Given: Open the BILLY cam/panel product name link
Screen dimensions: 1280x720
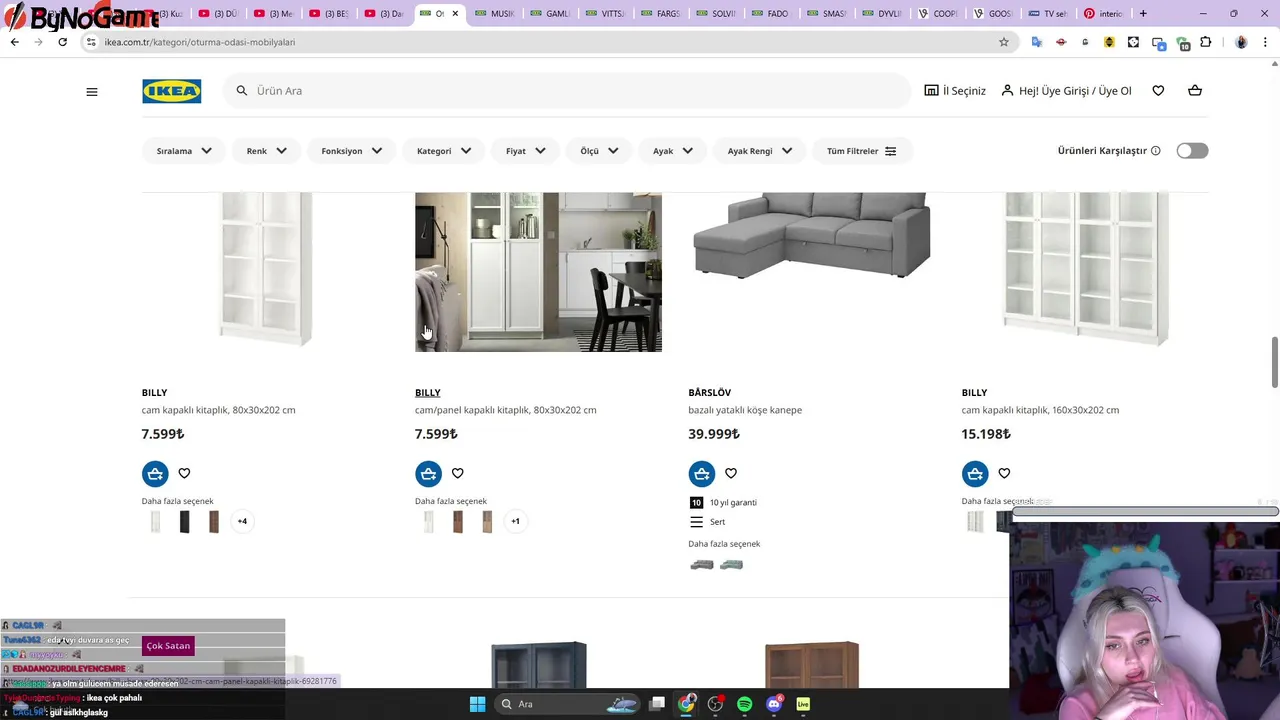Looking at the screenshot, I should pyautogui.click(x=428, y=393).
